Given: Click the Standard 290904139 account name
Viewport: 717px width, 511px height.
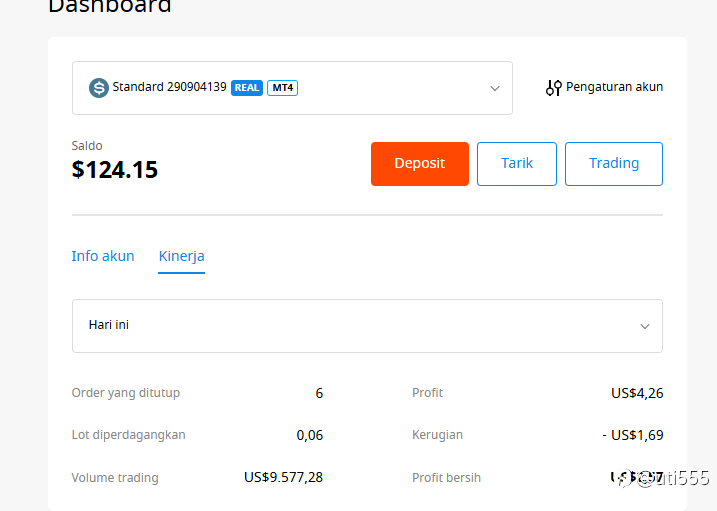Looking at the screenshot, I should point(169,87).
